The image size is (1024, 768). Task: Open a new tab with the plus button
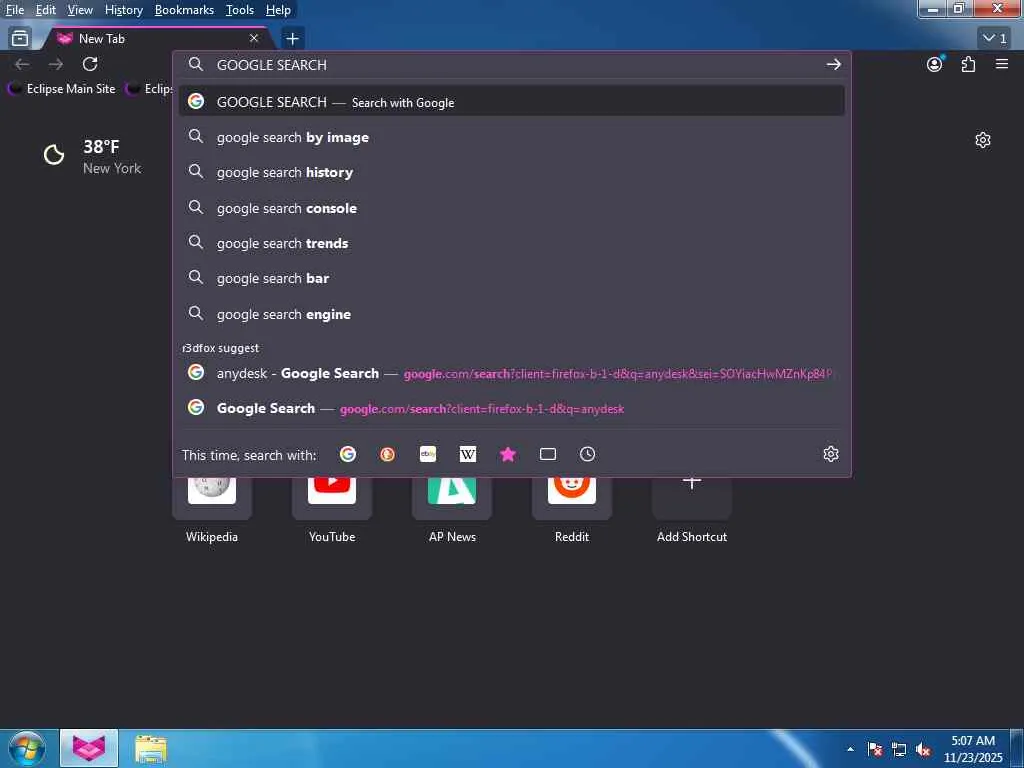[293, 39]
